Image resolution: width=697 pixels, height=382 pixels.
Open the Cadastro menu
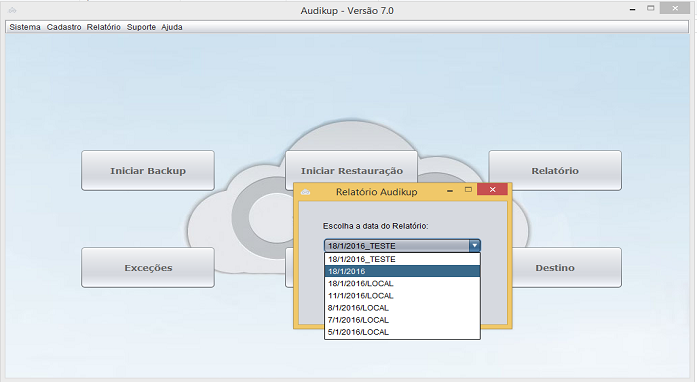click(x=64, y=27)
